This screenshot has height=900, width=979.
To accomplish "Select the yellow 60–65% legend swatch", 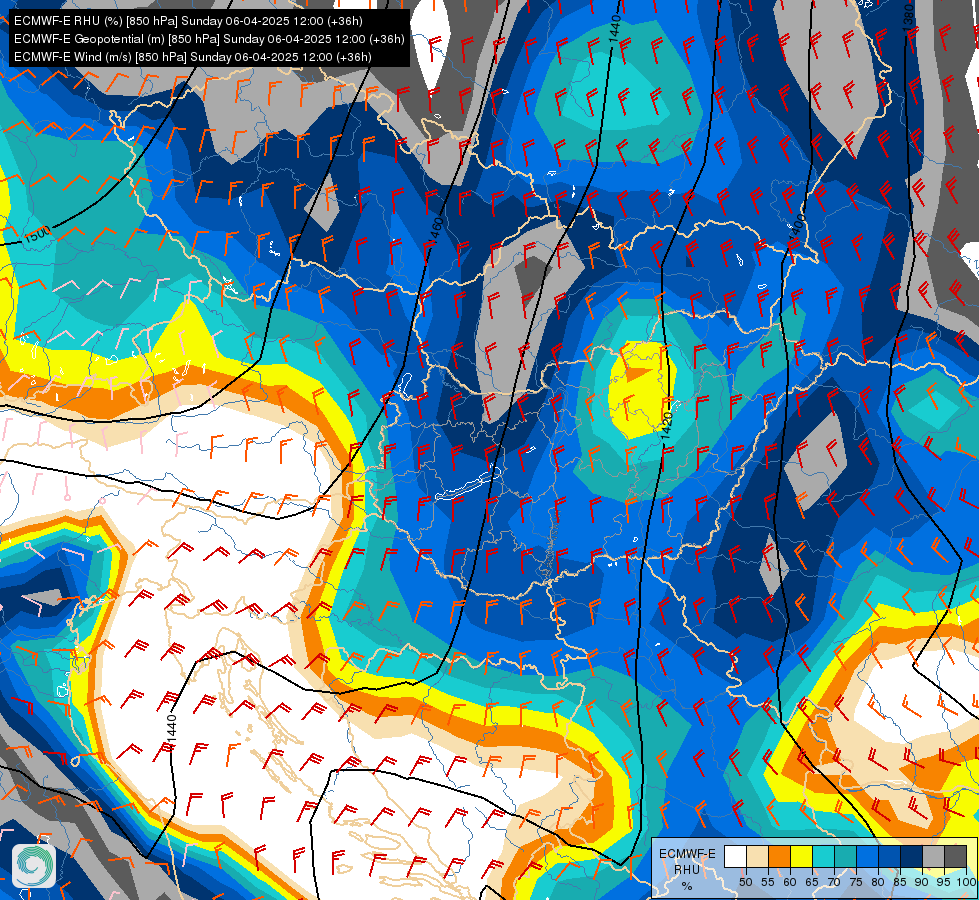I will point(801,857).
